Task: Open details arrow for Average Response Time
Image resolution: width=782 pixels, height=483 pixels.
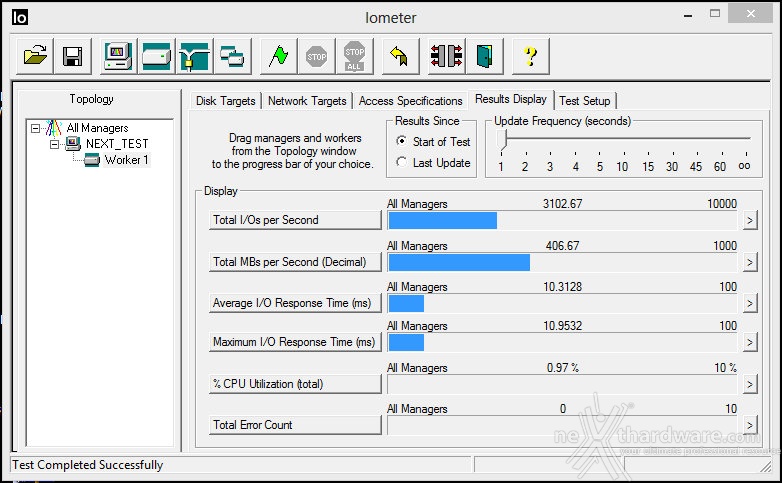Action: (750, 303)
